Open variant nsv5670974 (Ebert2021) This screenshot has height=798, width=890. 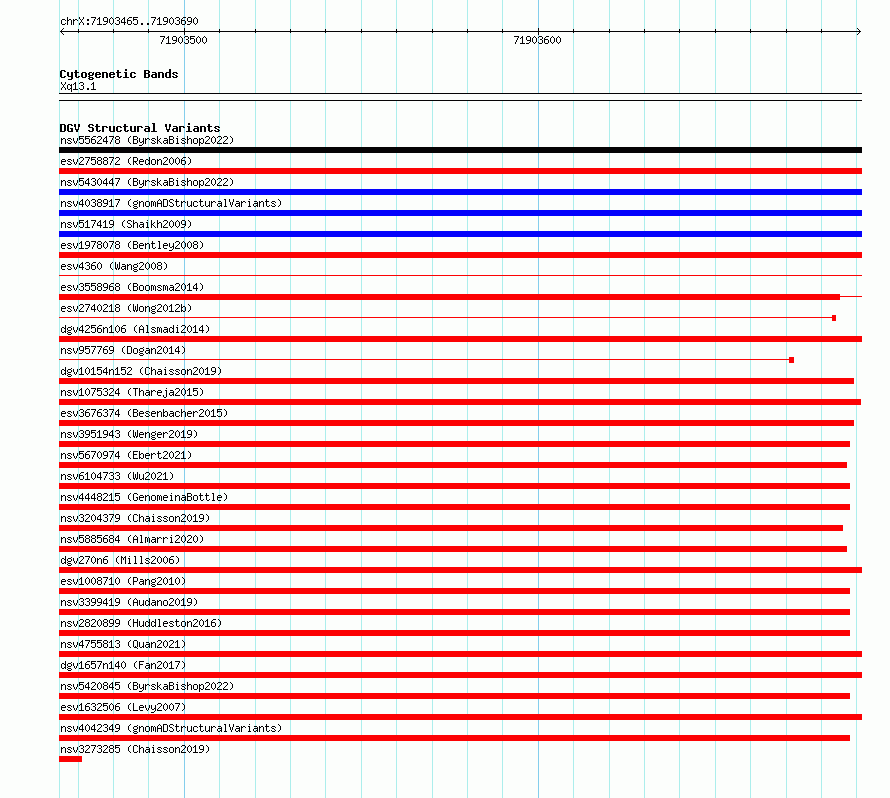(x=126, y=455)
